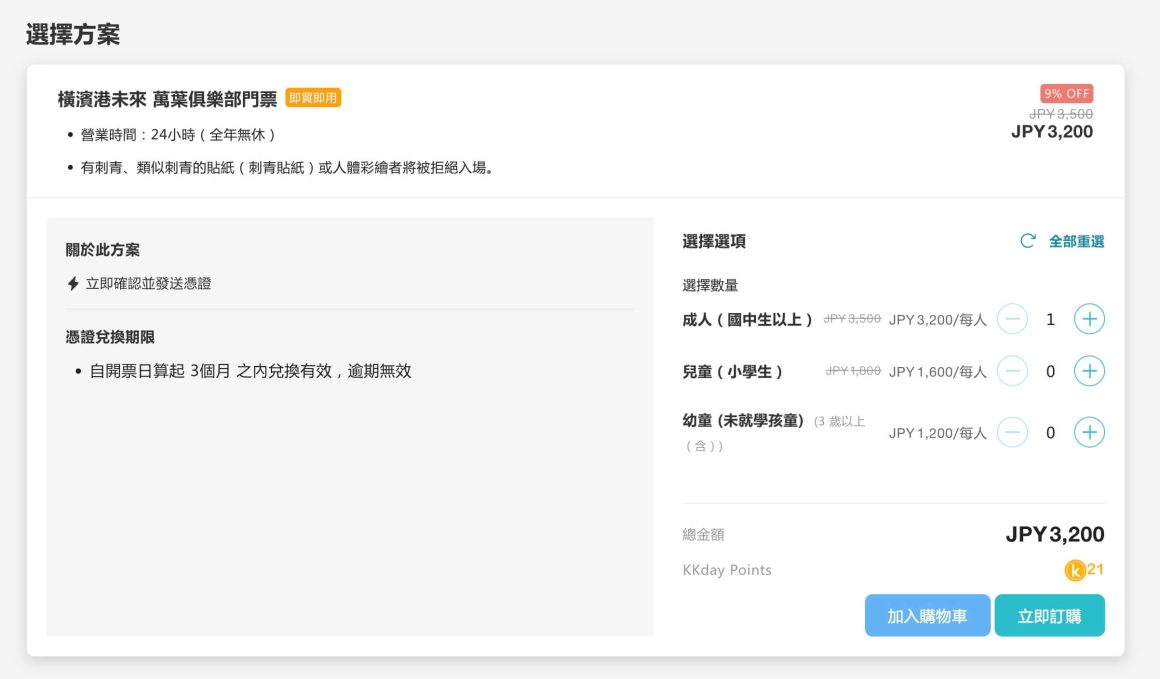Click 營業時間：24小時 bullet text
This screenshot has width=1160, height=679.
tap(178, 135)
